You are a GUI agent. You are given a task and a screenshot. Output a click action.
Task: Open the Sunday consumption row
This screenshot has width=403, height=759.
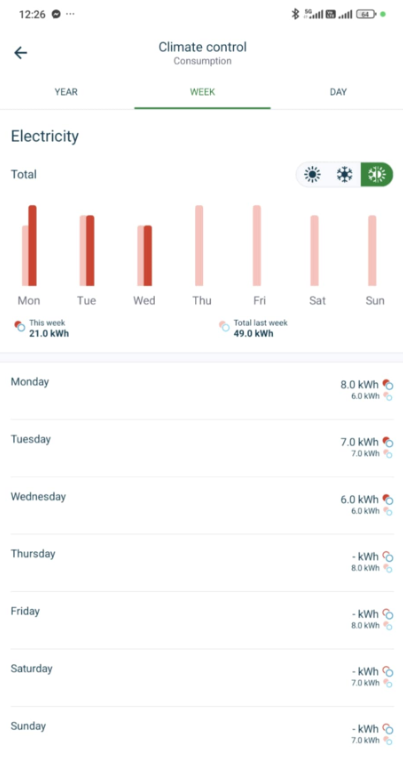coord(201,733)
